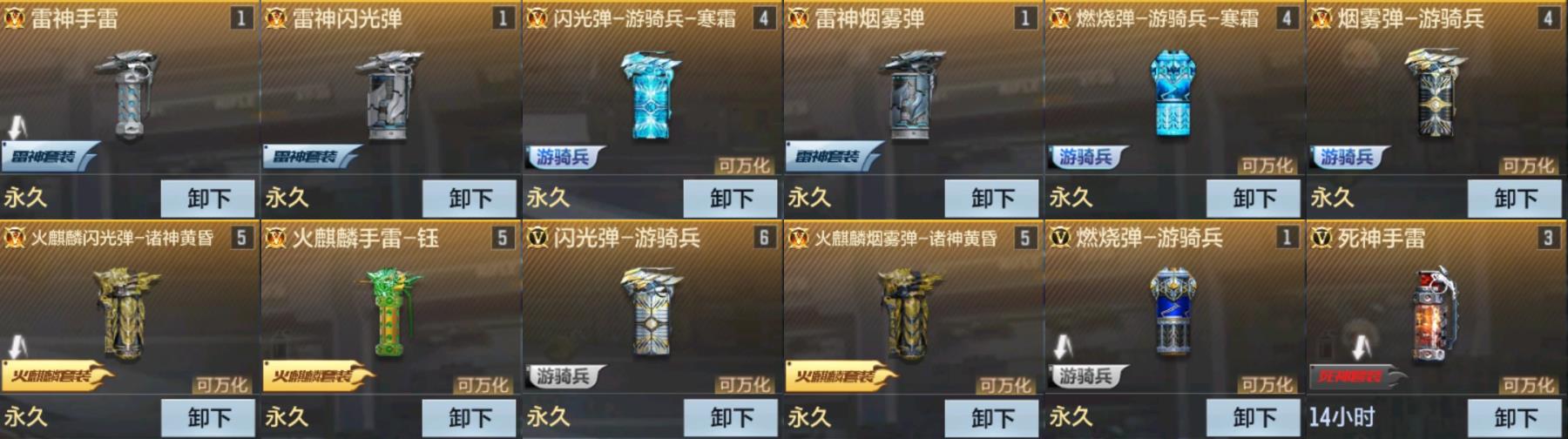Click the 游骑兵 tag on 燃烧弹-游骑兵-寒霜

(1087, 157)
